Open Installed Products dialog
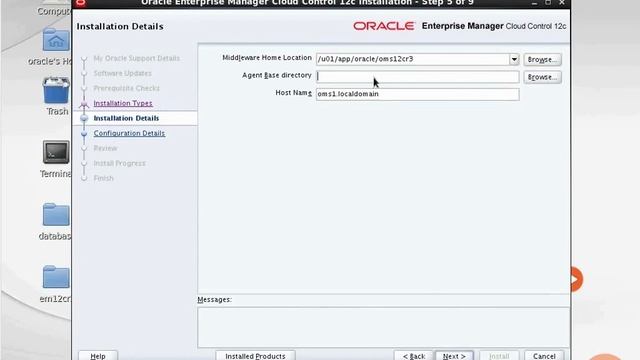 click(x=255, y=356)
